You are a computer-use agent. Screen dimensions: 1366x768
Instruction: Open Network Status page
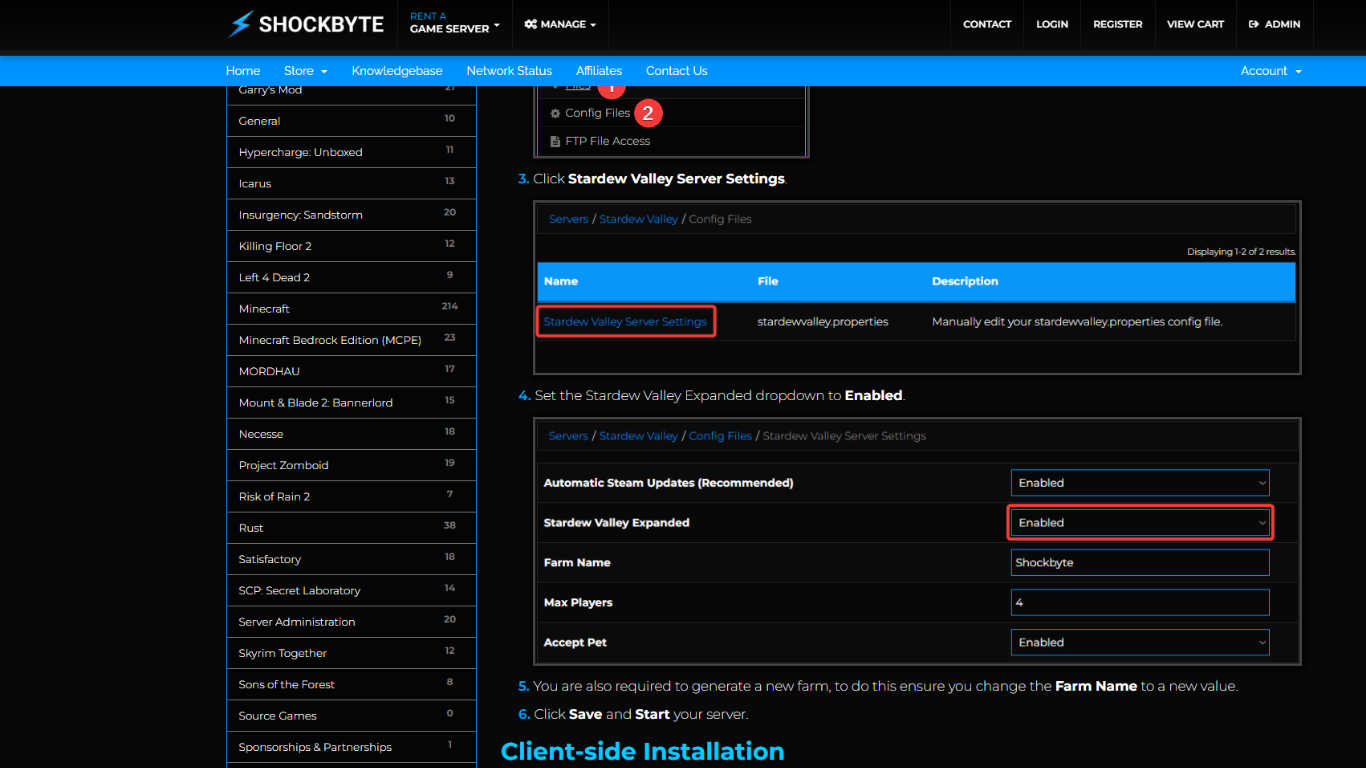[x=509, y=71]
